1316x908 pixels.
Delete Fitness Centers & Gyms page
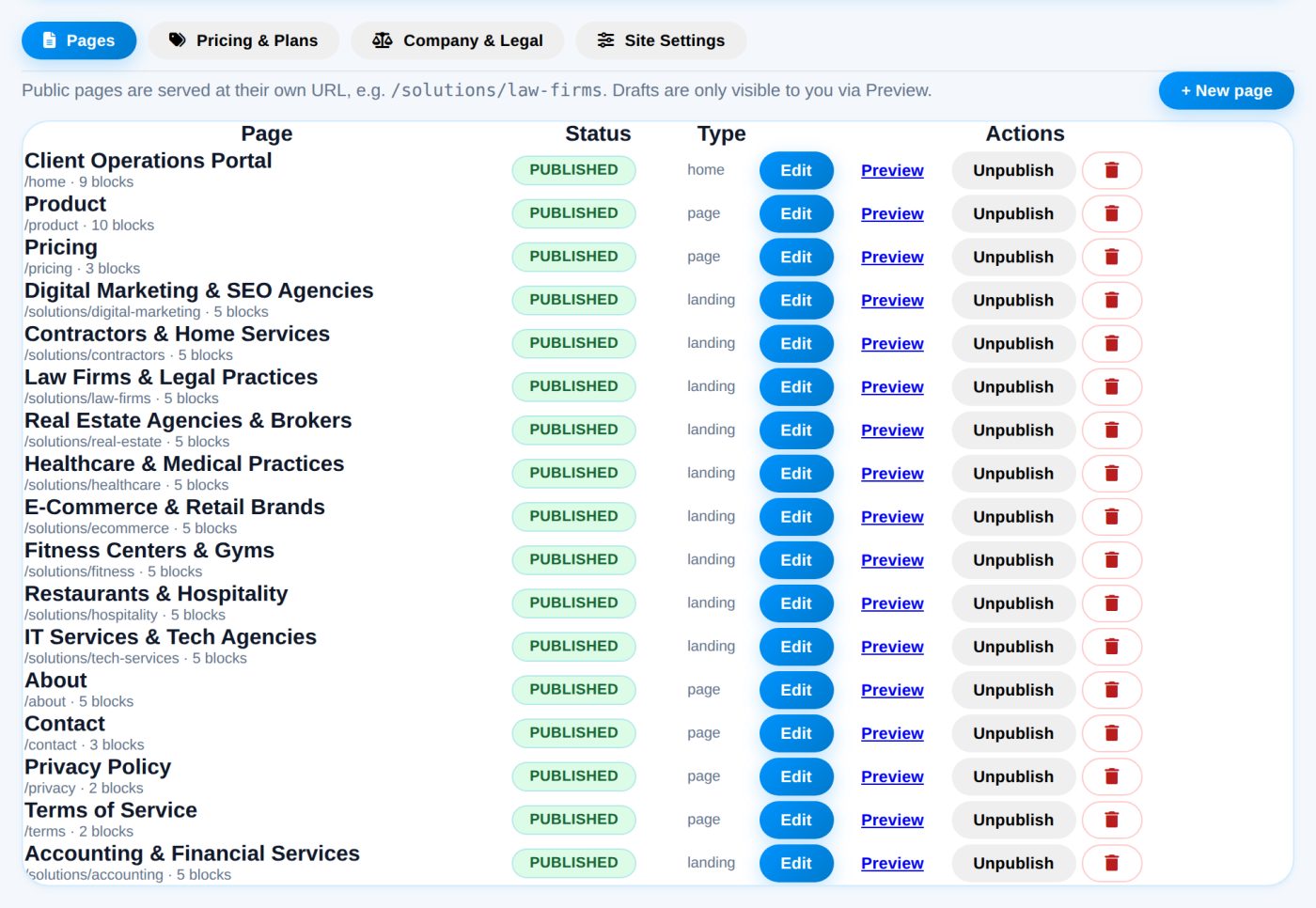[1111, 559]
